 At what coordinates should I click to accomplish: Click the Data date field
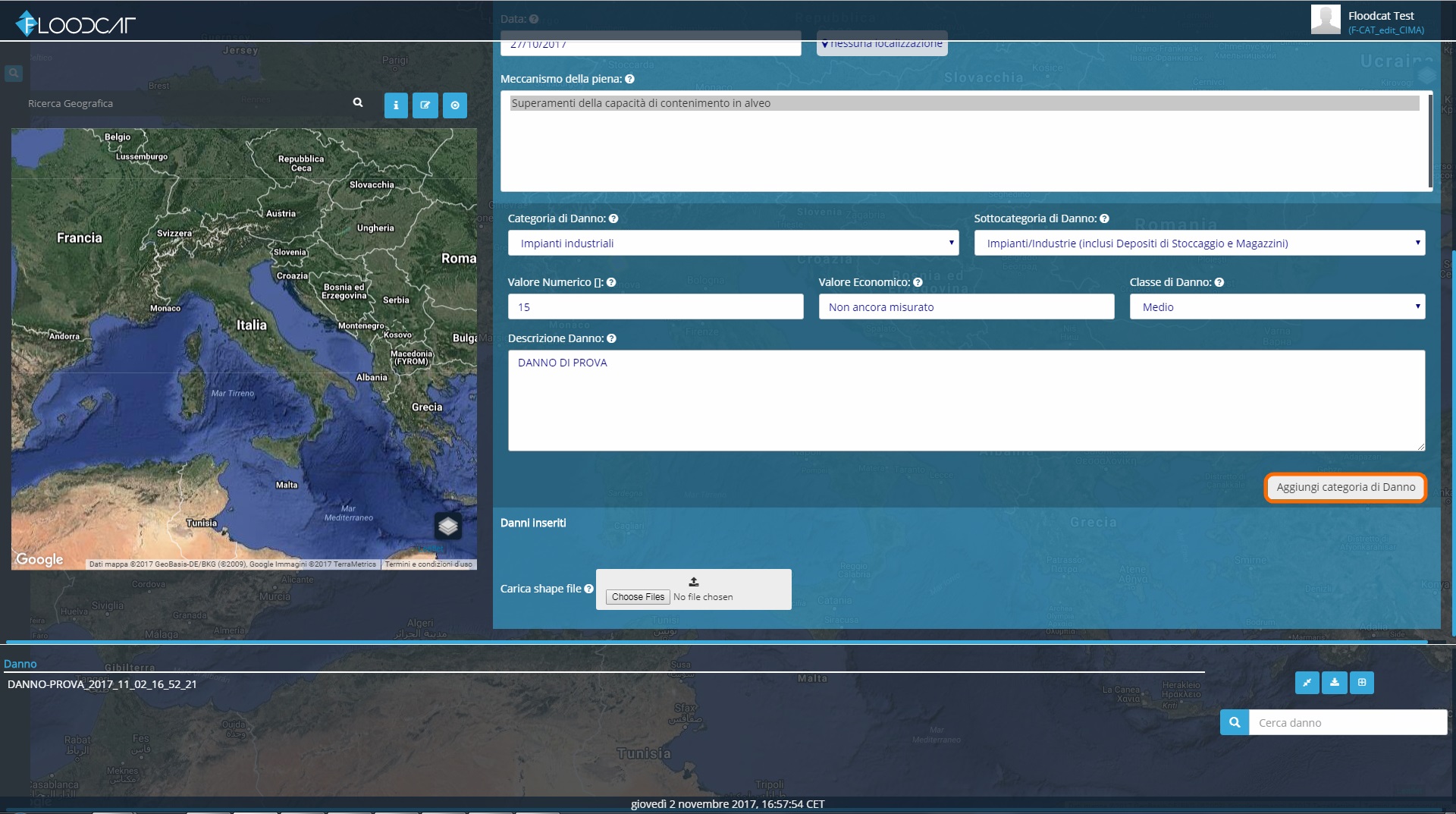click(x=651, y=44)
